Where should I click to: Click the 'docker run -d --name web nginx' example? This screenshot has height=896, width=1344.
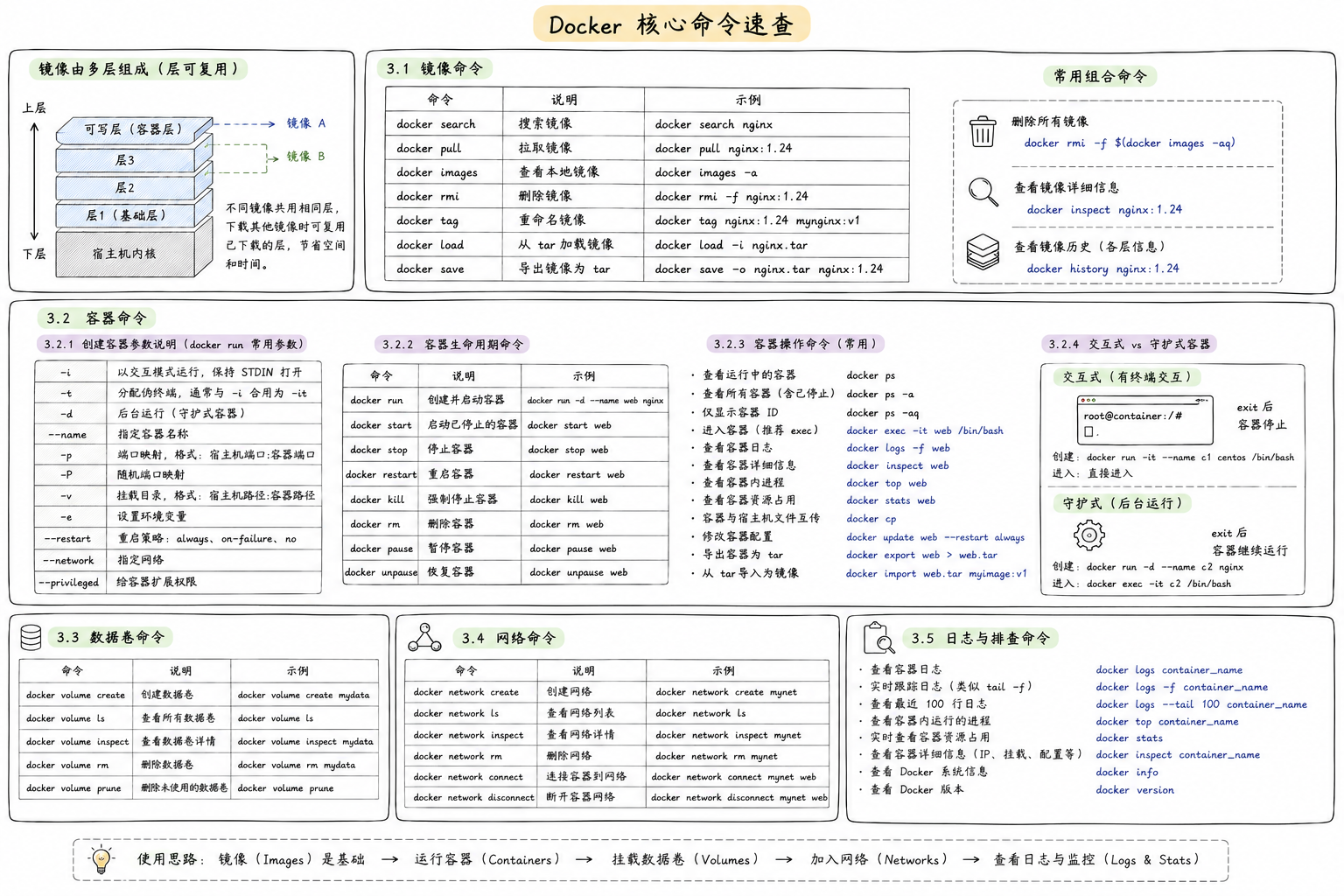(595, 401)
